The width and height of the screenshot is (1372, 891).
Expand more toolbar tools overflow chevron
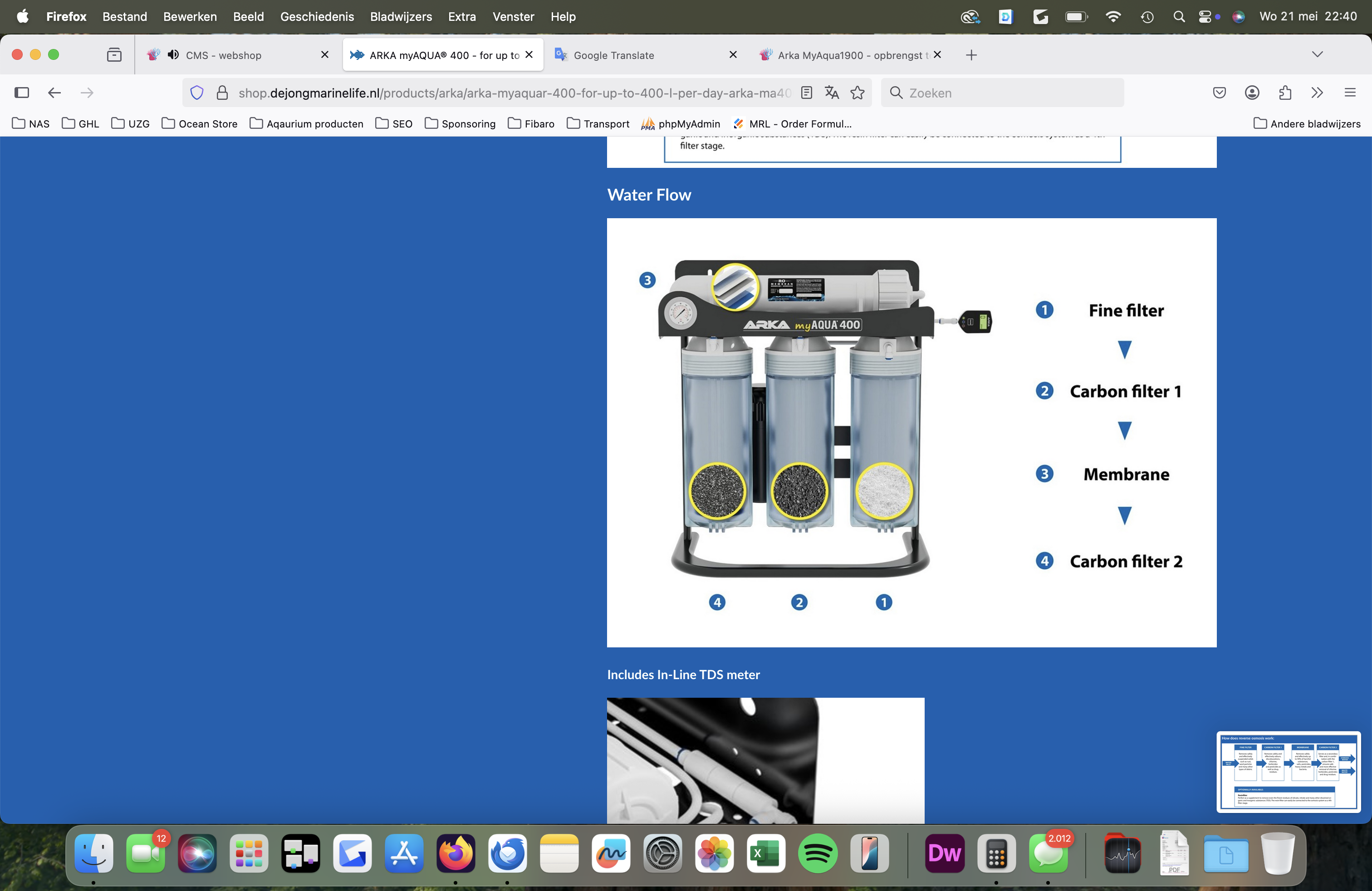point(1317,93)
